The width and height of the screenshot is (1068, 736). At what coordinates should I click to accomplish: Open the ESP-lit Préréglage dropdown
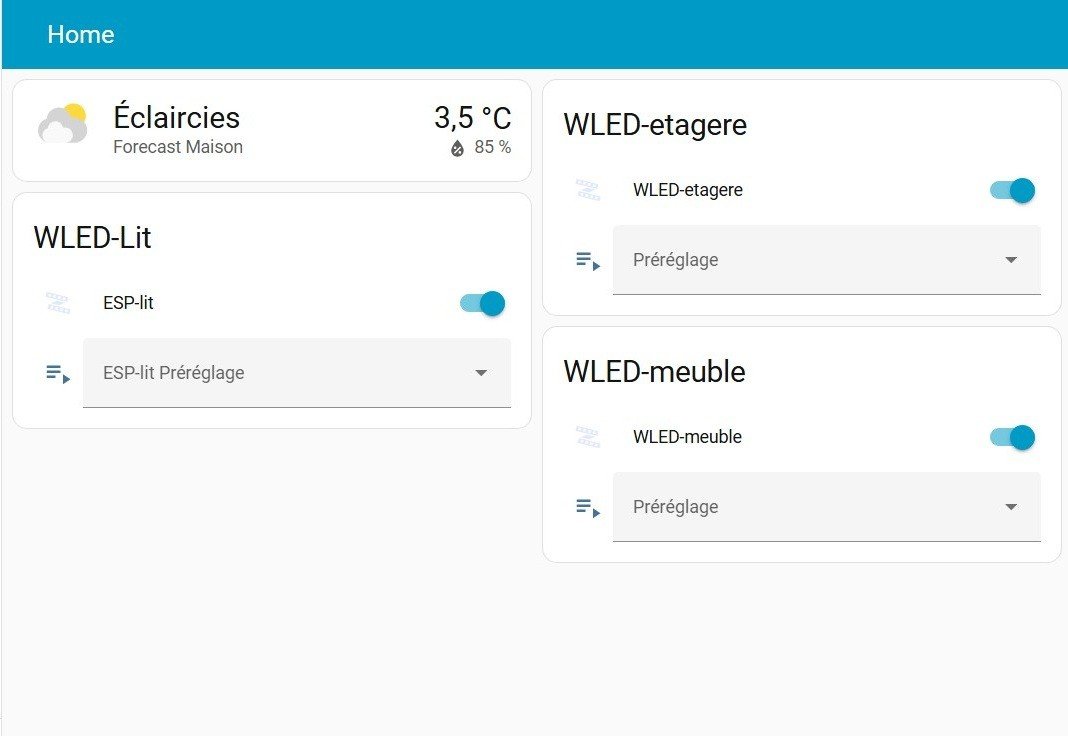[296, 373]
